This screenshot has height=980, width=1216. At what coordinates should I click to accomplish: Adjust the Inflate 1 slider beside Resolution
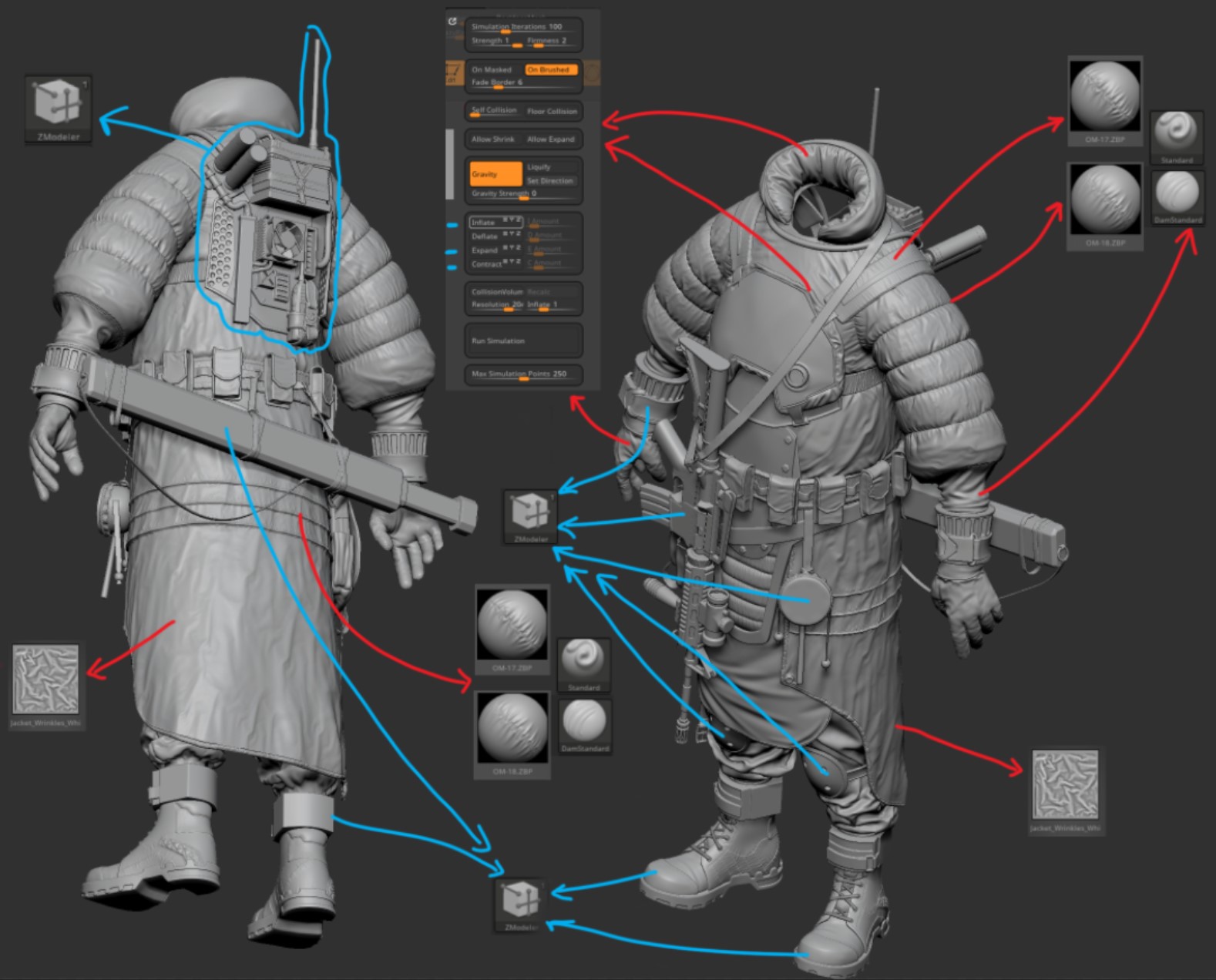click(x=553, y=305)
